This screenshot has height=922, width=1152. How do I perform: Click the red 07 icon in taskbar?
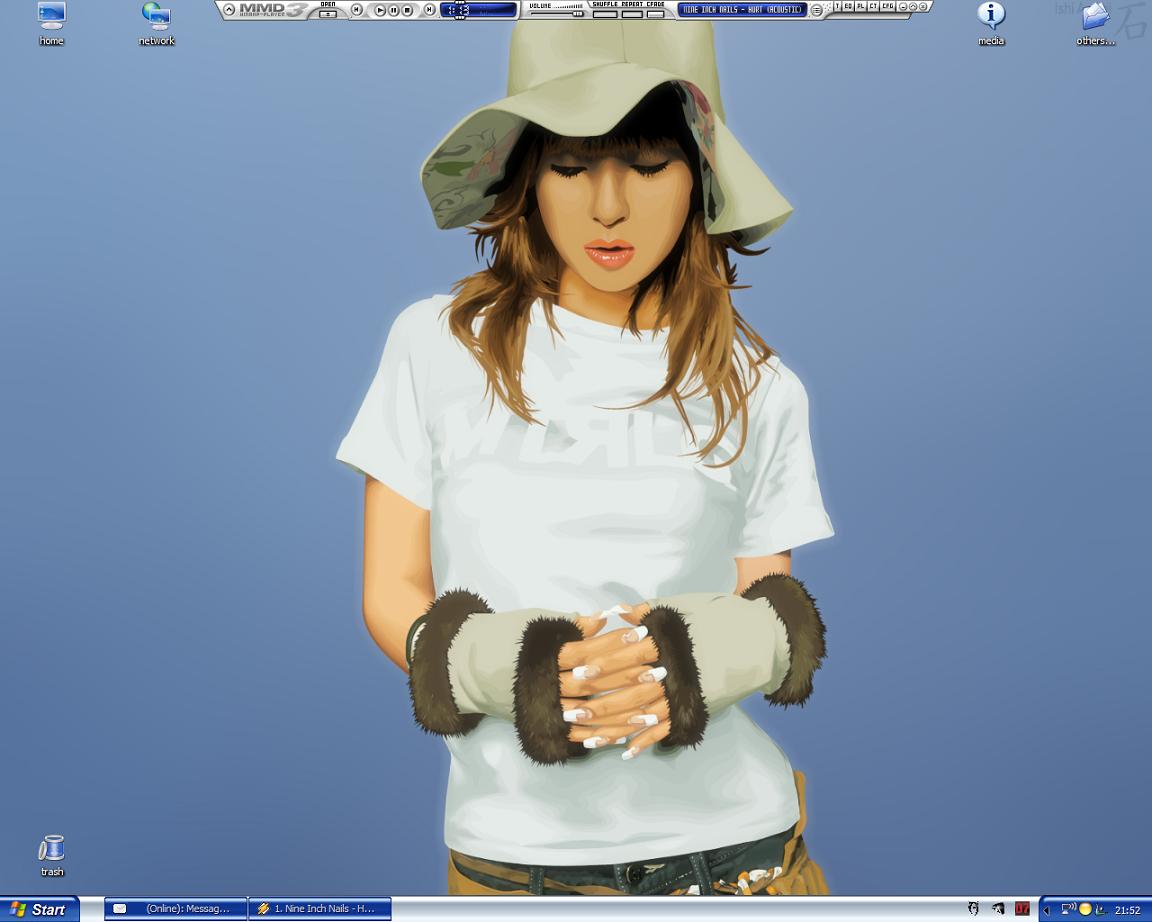coord(1022,910)
